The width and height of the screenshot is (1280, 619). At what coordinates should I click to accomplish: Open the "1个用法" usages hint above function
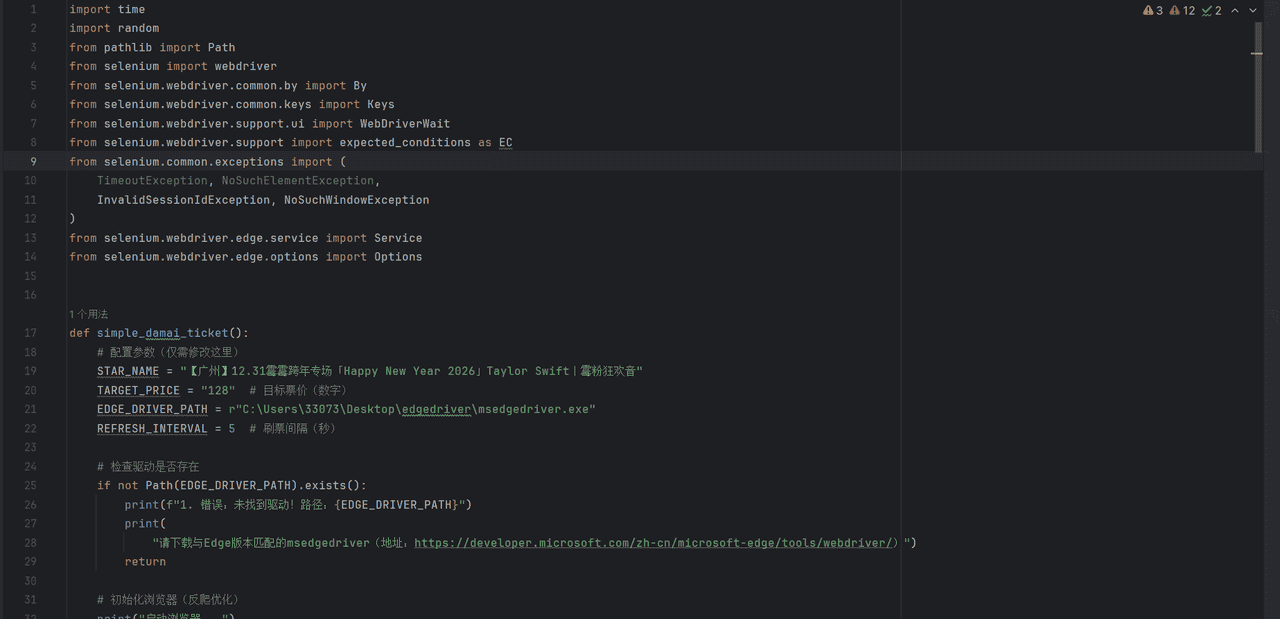click(x=88, y=314)
